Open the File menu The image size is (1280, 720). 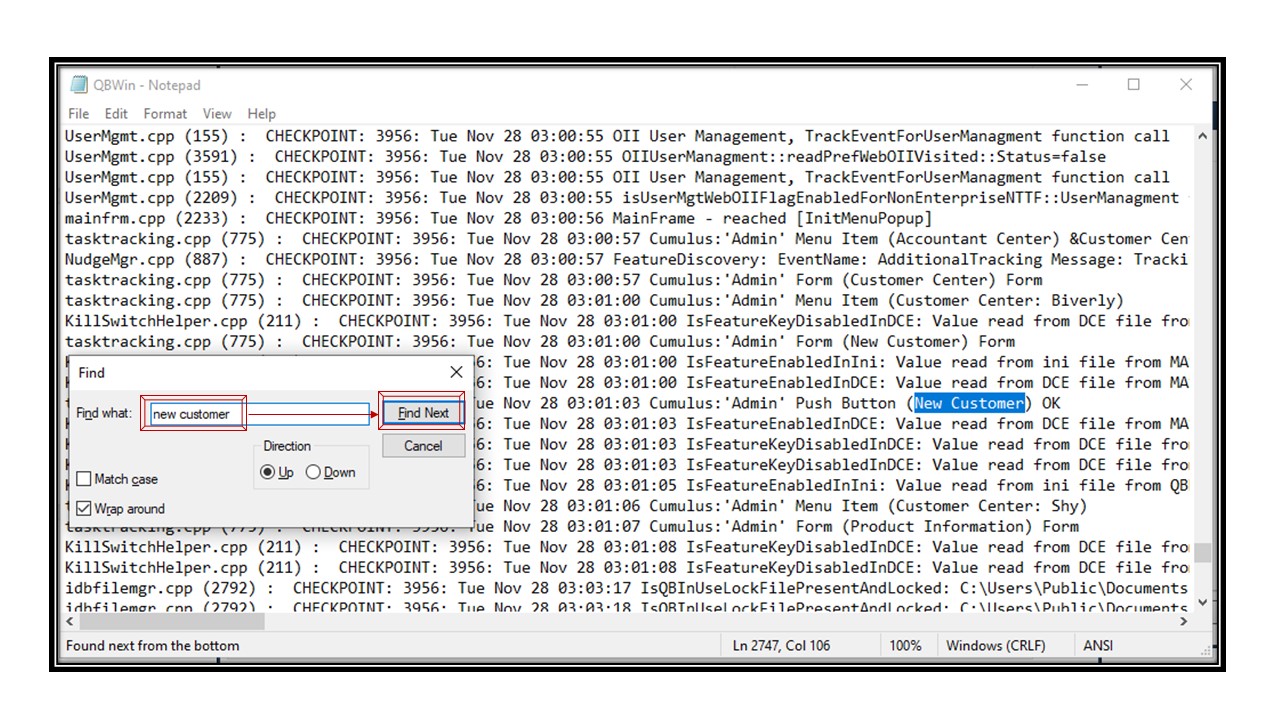[78, 114]
